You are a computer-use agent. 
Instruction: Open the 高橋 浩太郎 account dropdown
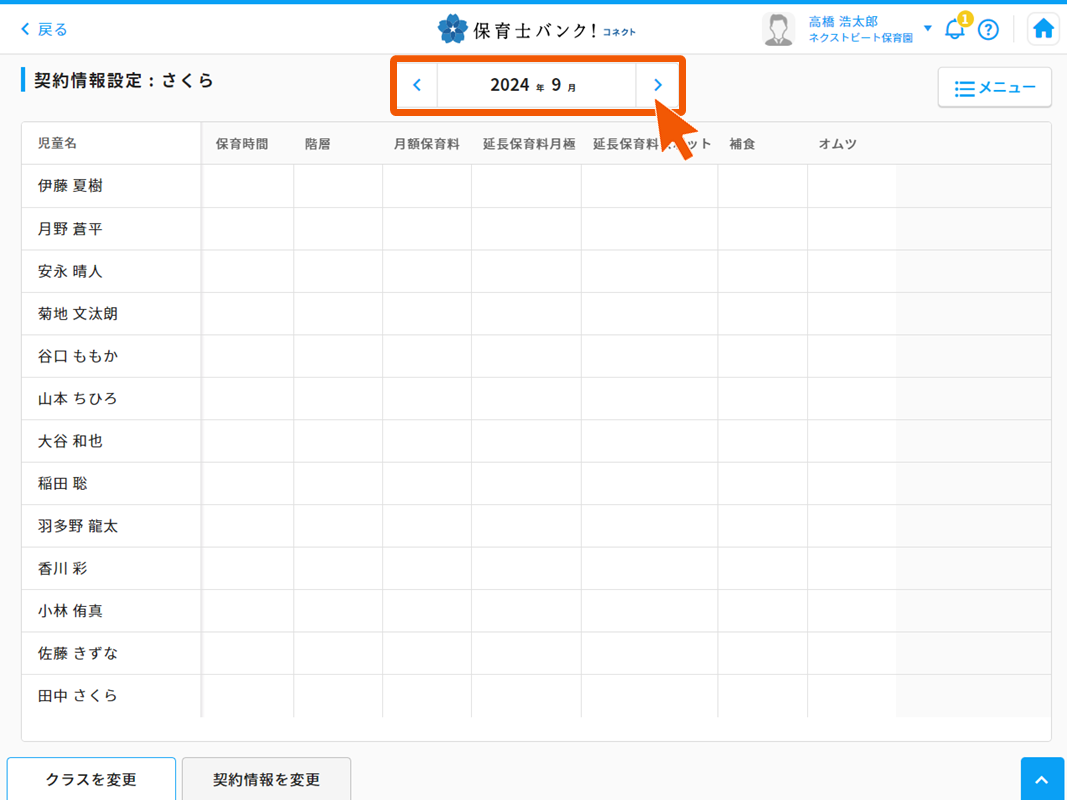pos(927,28)
